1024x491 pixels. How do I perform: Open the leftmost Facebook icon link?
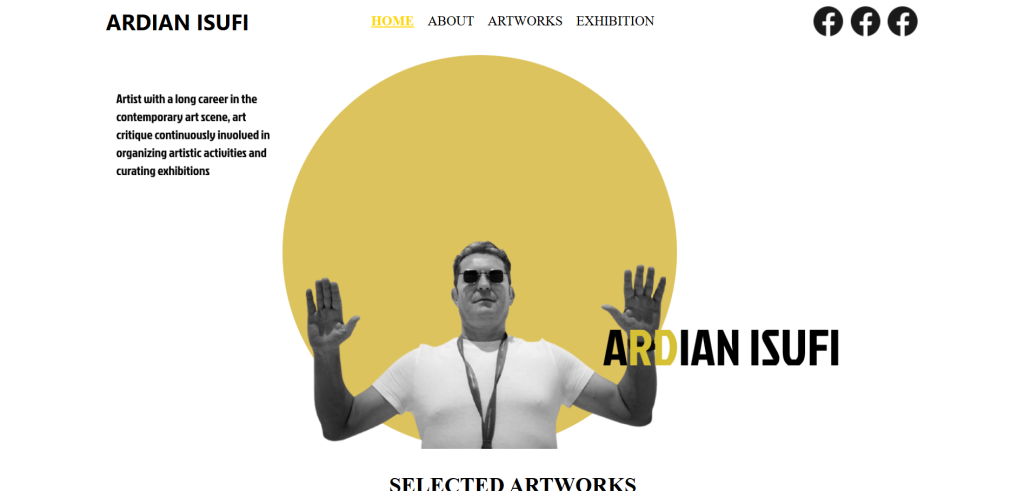click(827, 22)
